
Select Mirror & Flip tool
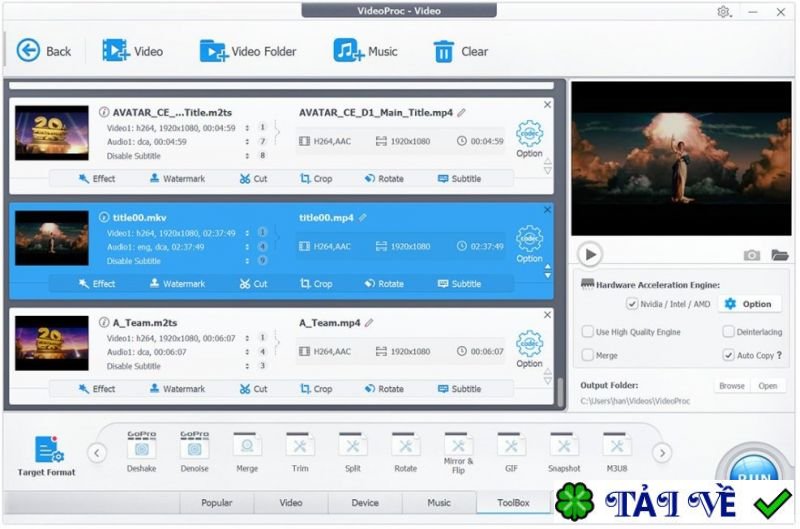pyautogui.click(x=458, y=453)
